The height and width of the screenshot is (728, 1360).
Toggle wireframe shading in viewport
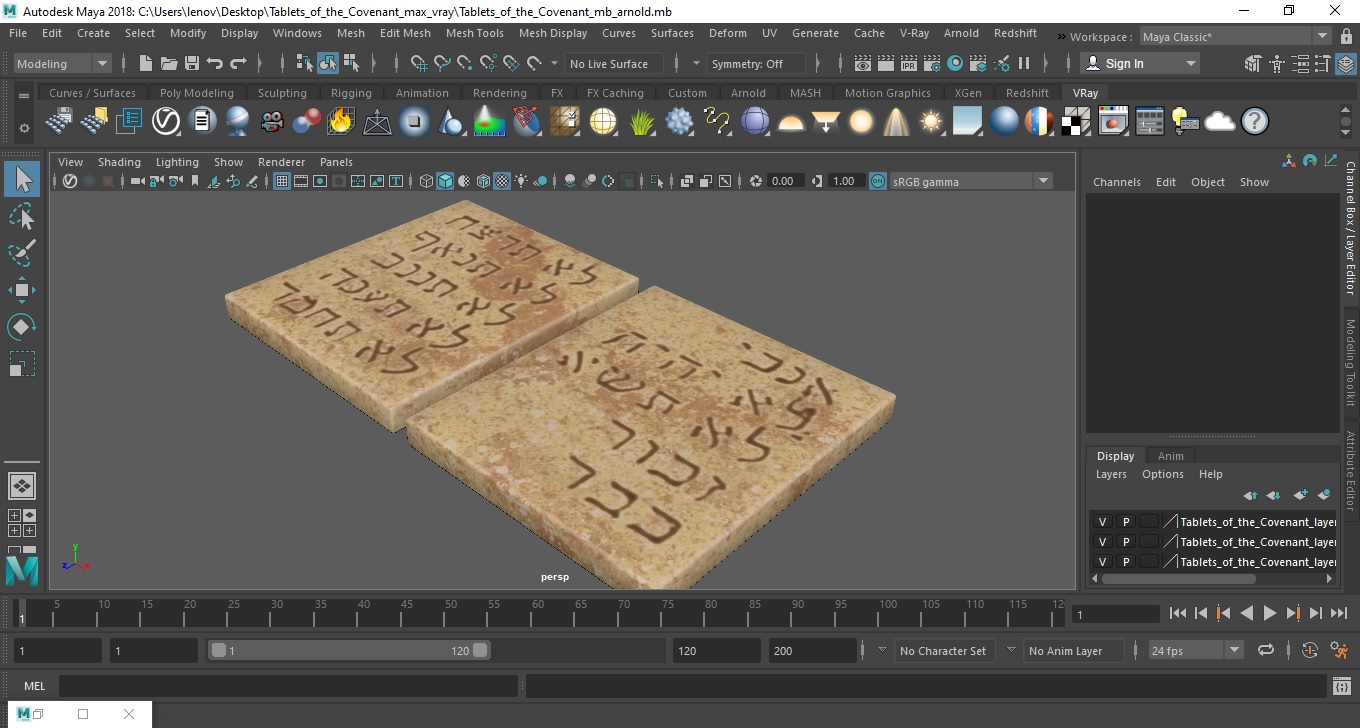pyautogui.click(x=426, y=181)
